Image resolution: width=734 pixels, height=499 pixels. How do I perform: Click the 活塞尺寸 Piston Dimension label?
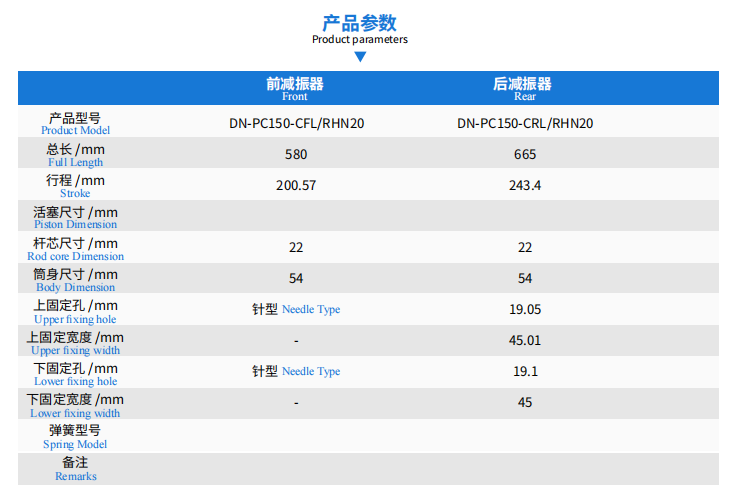click(x=75, y=217)
